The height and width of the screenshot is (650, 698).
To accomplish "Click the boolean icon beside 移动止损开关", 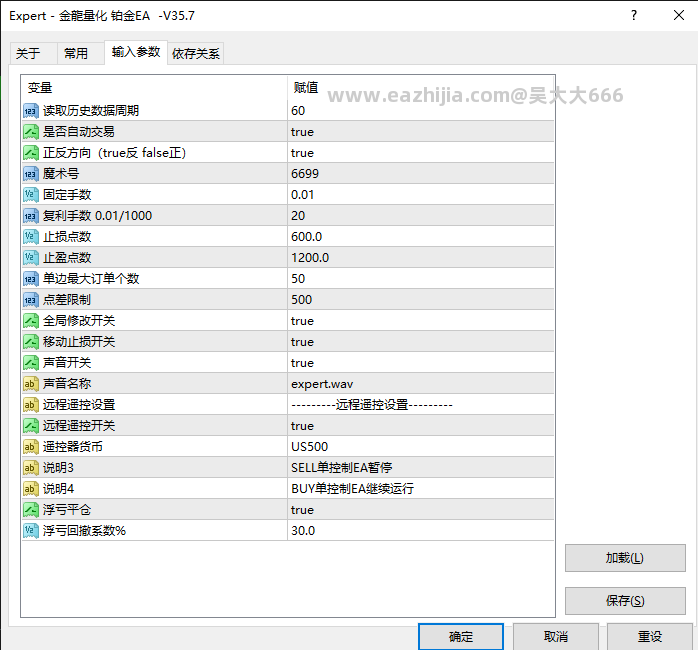I will [x=31, y=342].
